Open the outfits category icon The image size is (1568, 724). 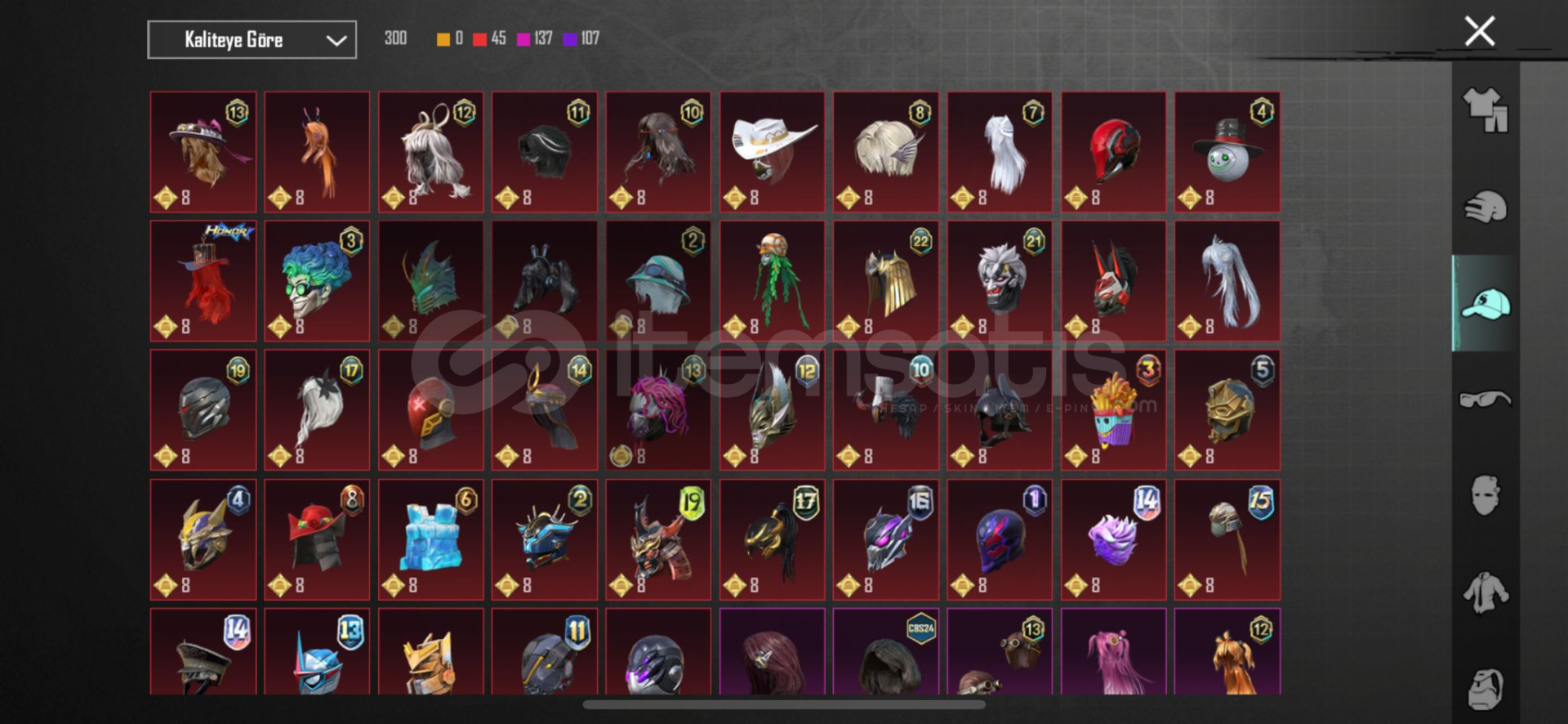coord(1486,109)
